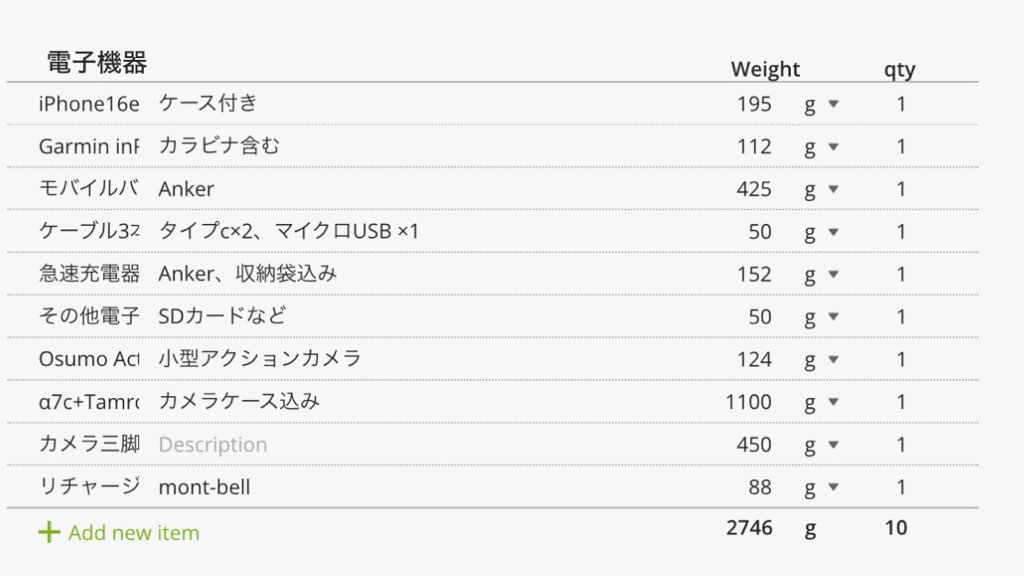
Task: Click the ケーブル3本 item name field
Action: pos(89,232)
